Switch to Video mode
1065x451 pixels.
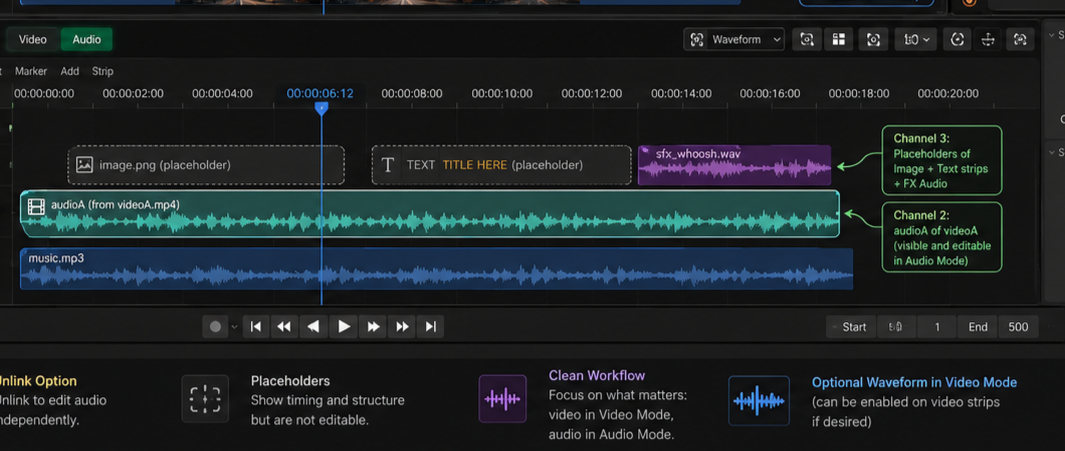click(33, 39)
